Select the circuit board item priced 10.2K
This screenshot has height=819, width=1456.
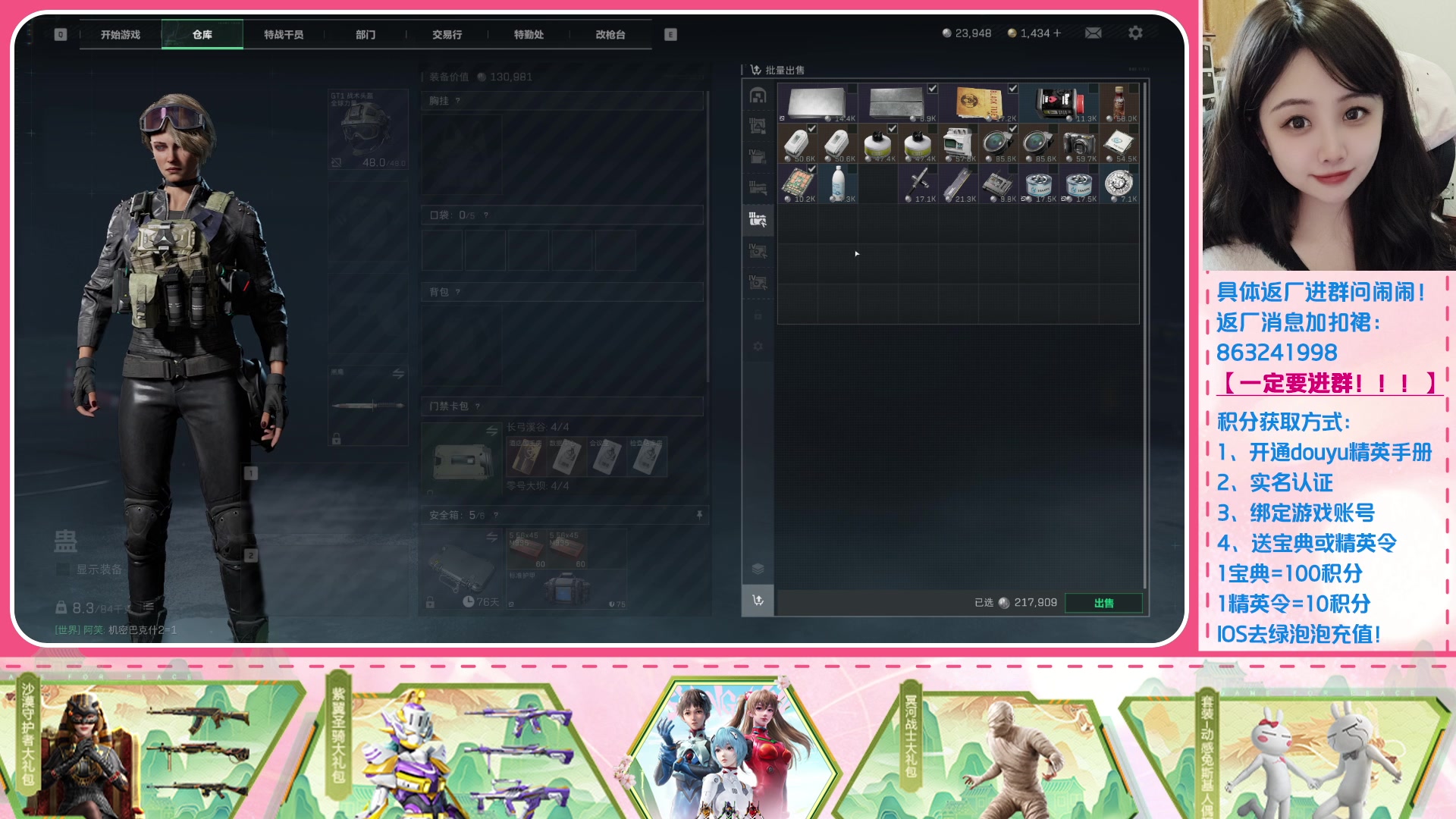(x=798, y=184)
